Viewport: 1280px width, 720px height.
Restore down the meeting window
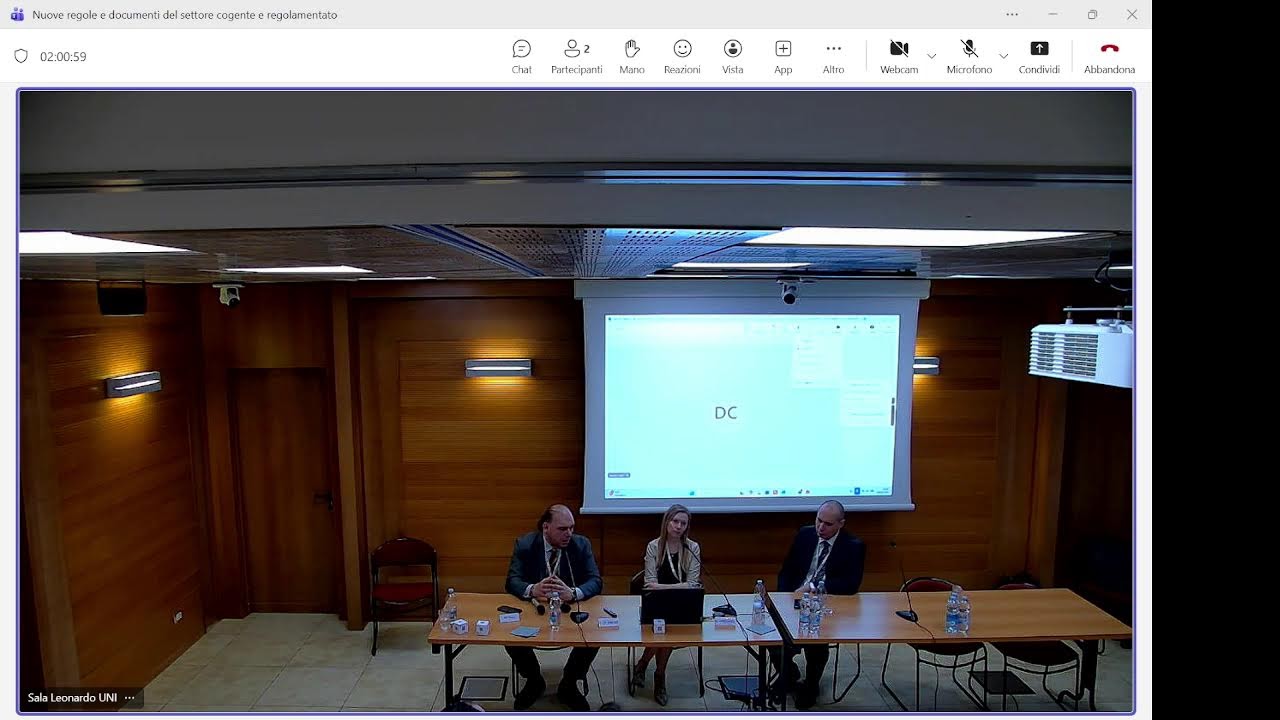pos(1092,14)
